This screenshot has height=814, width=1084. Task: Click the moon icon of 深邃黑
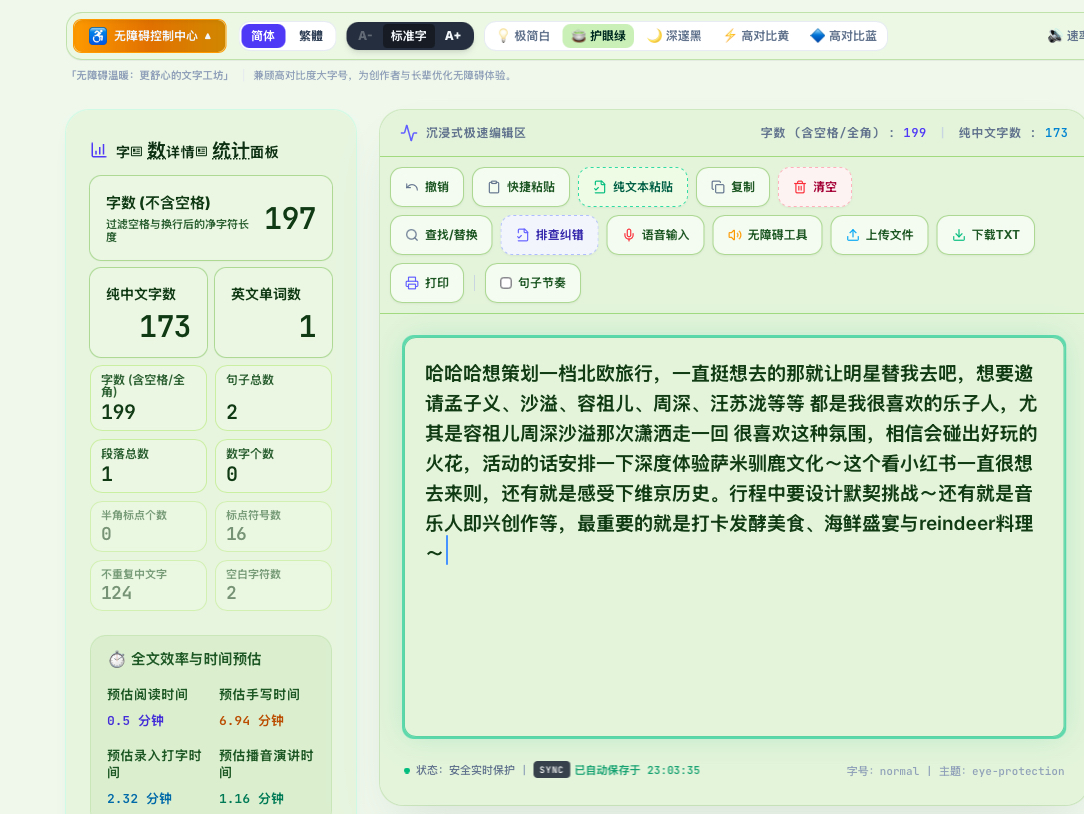click(654, 36)
